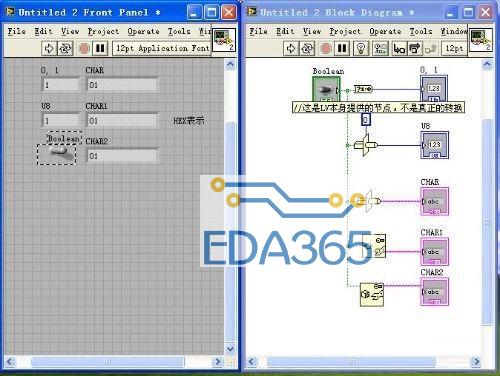The image size is (500, 376).
Task: Click the '0, 1' numeric indicator field
Action: pyautogui.click(x=60, y=85)
